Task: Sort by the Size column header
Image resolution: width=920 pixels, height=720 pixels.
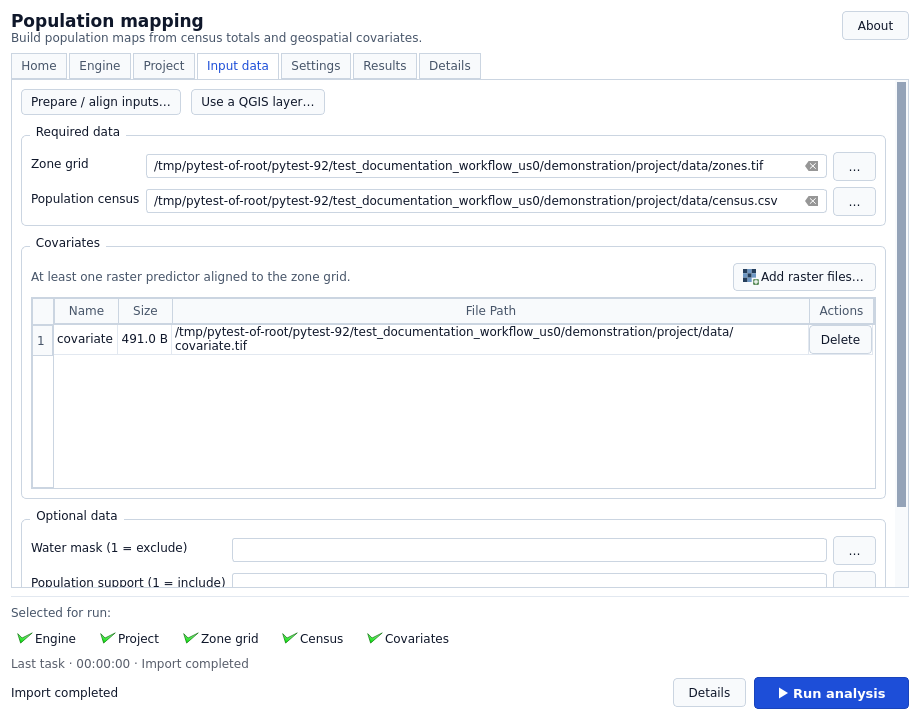Action: 145,311
